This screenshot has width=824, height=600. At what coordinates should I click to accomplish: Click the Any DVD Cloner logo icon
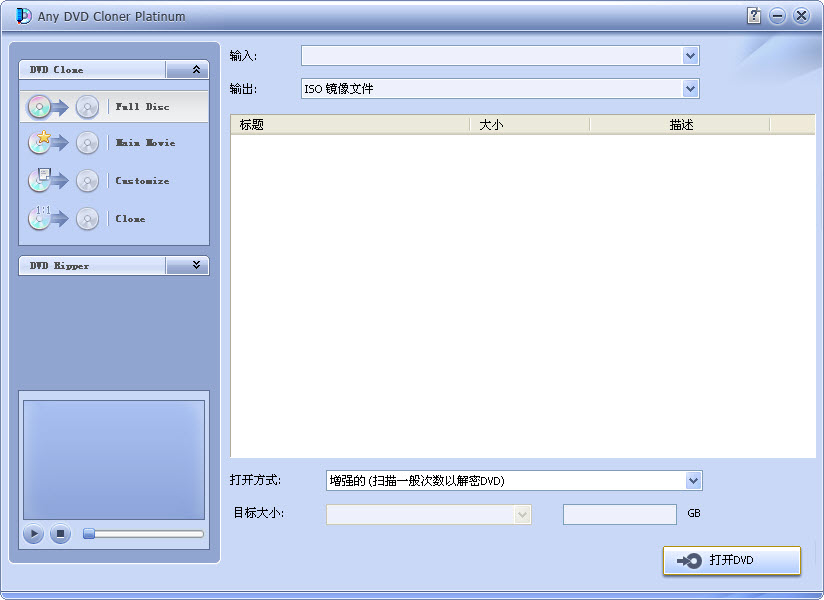click(x=23, y=16)
